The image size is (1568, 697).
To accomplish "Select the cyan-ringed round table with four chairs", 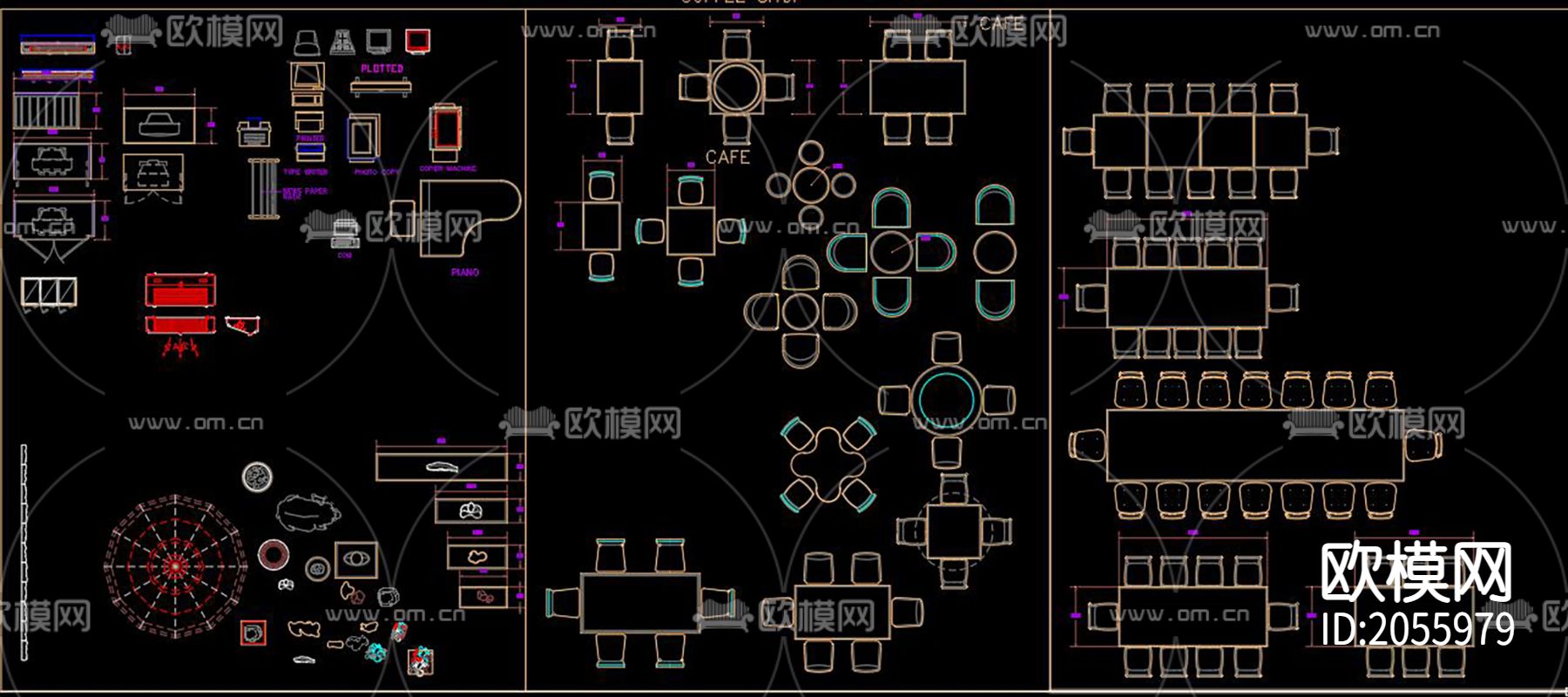I will click(946, 401).
